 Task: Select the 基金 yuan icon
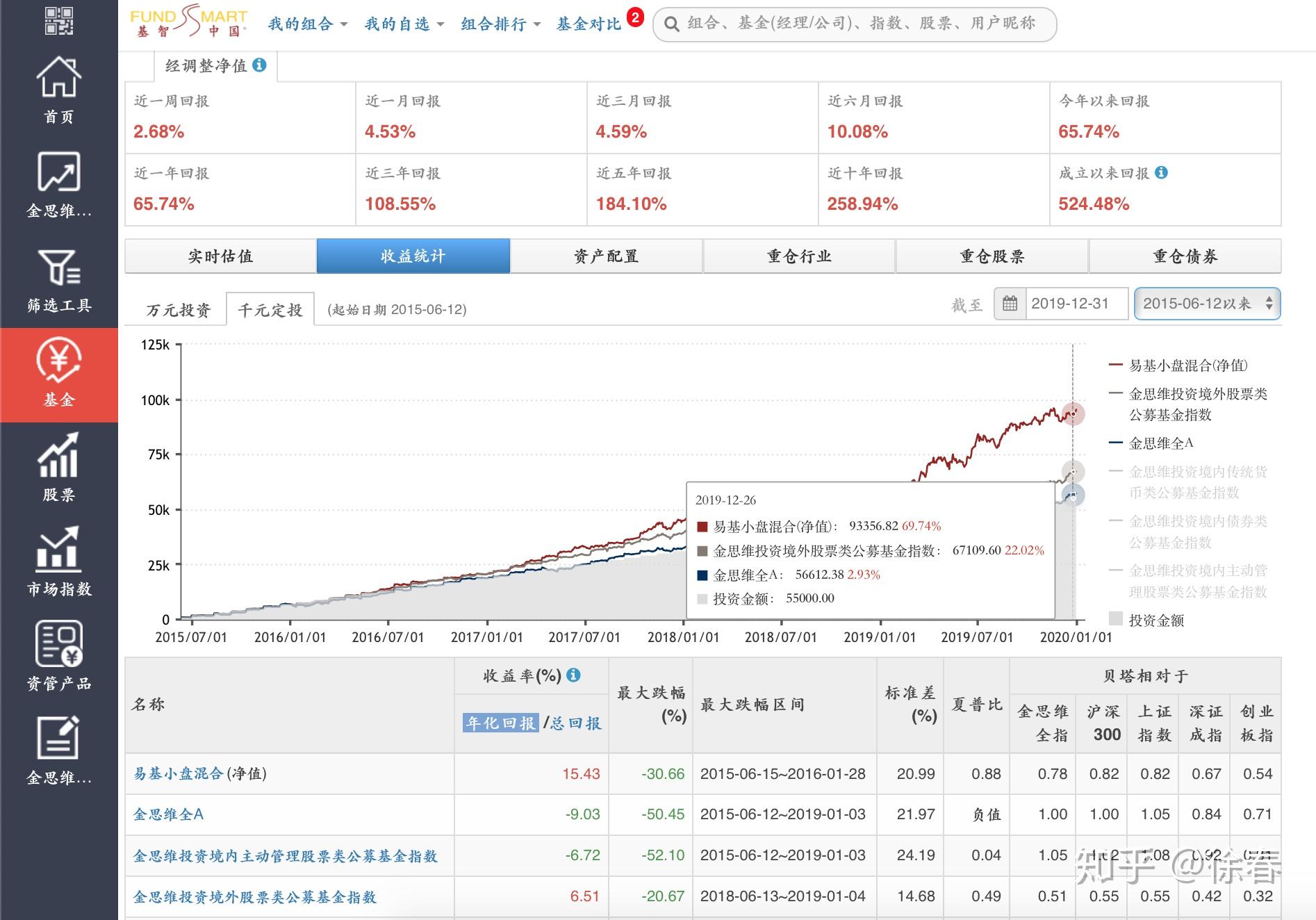(59, 360)
